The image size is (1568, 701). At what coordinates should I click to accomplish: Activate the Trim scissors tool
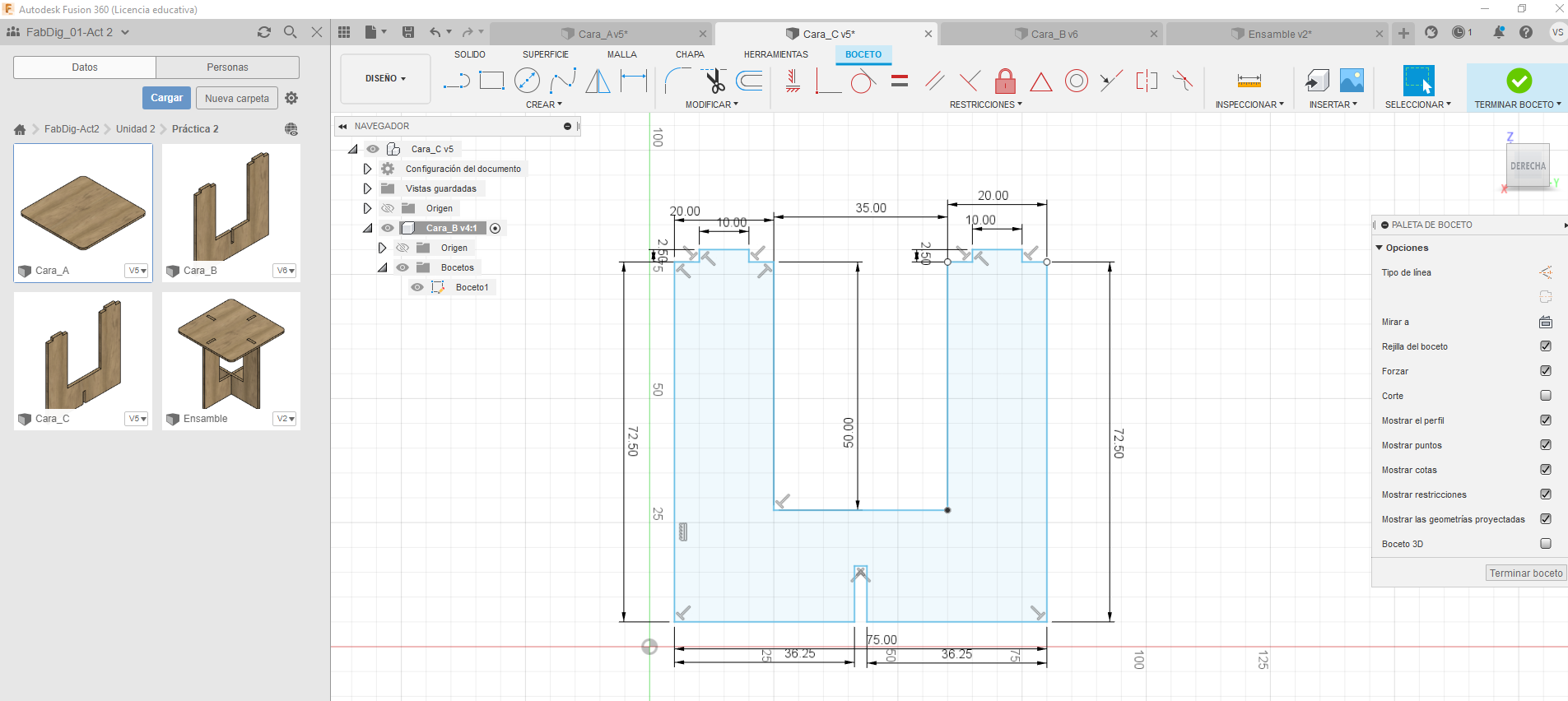714,81
